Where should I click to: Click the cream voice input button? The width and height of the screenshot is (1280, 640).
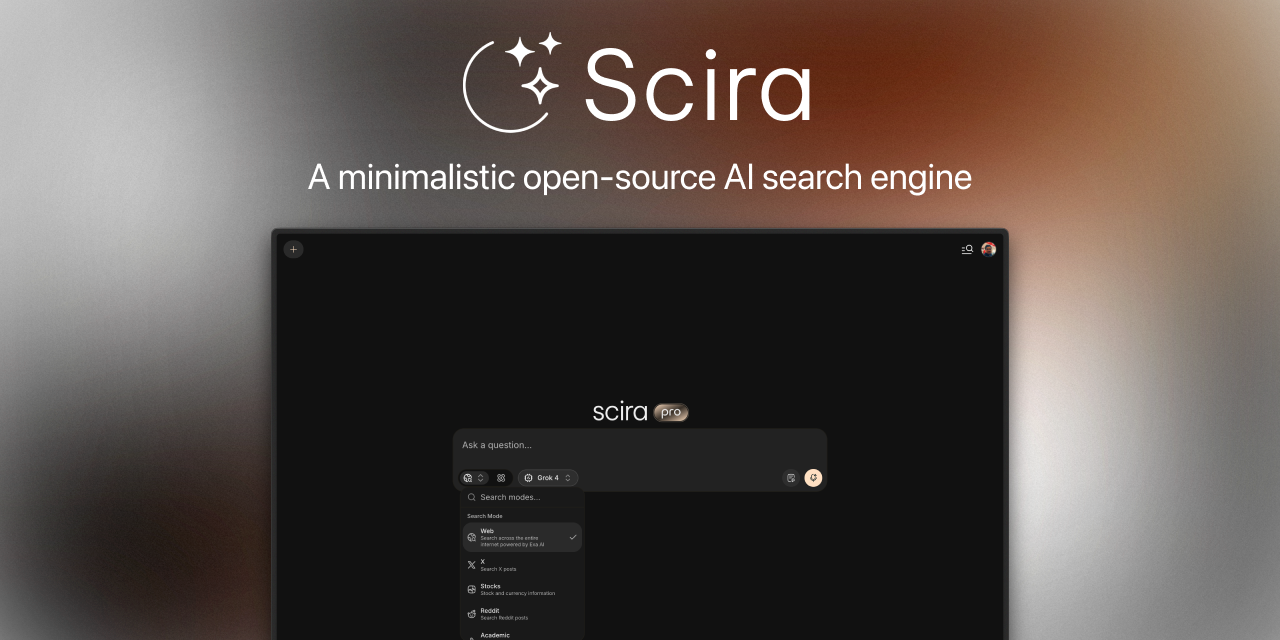point(813,478)
